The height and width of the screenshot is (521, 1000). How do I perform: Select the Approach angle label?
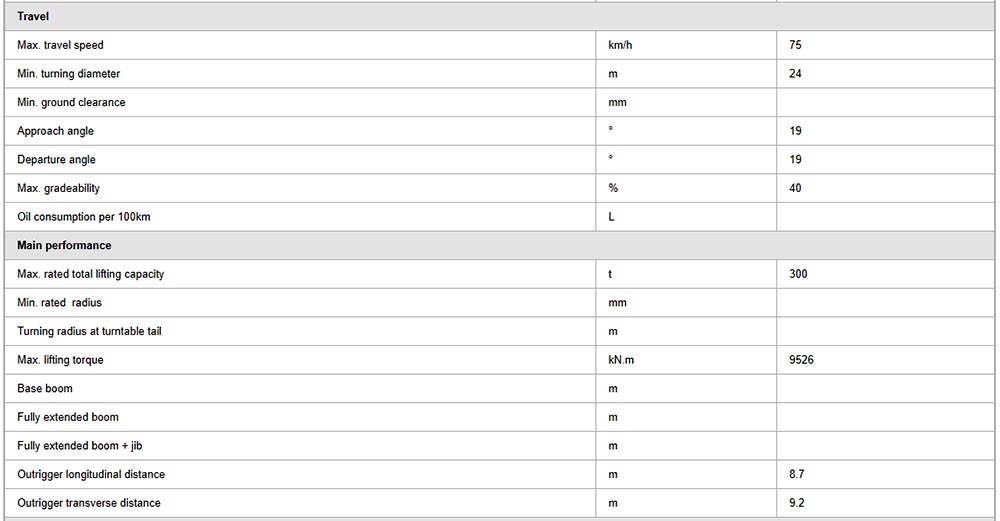(x=55, y=131)
